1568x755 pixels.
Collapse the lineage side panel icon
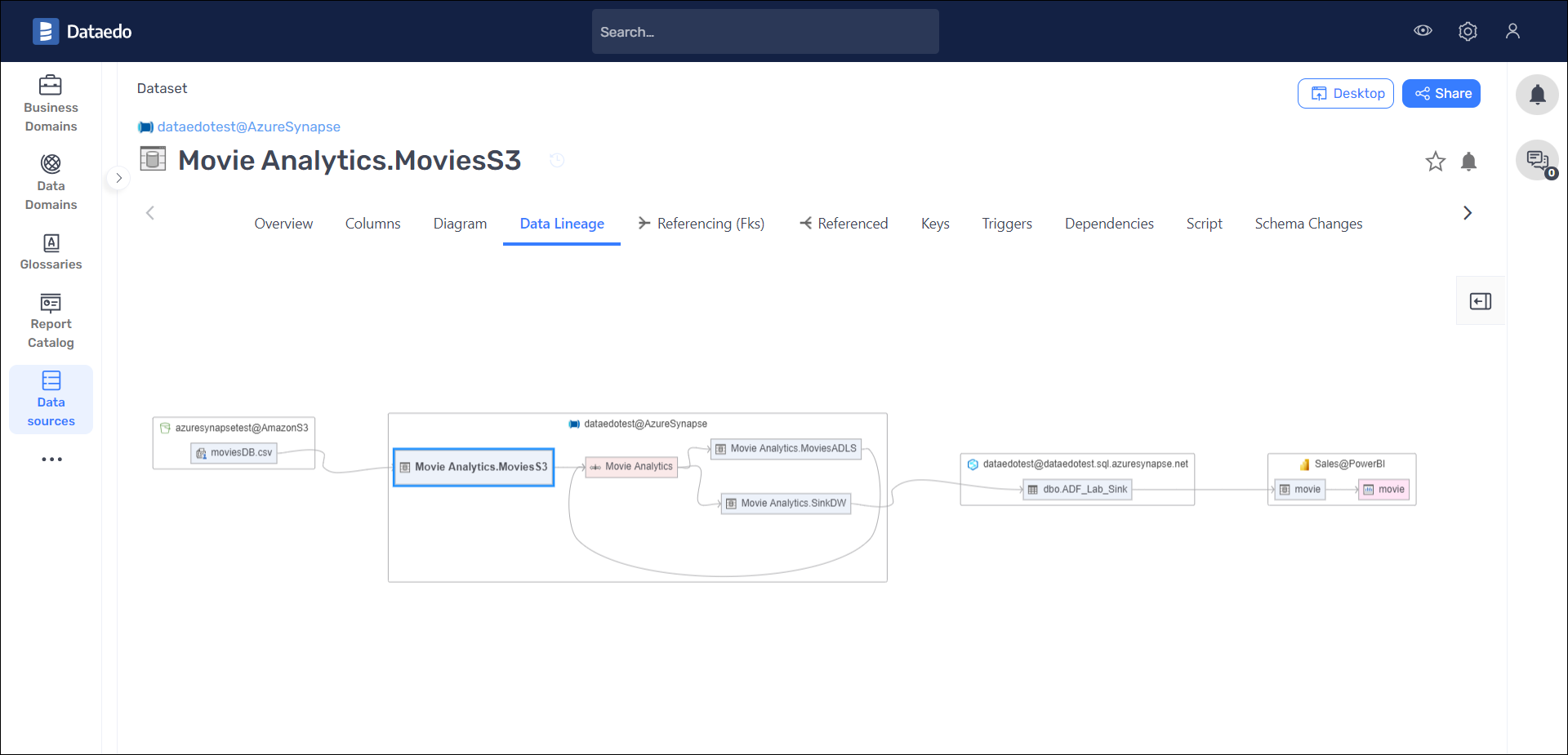pos(1481,301)
